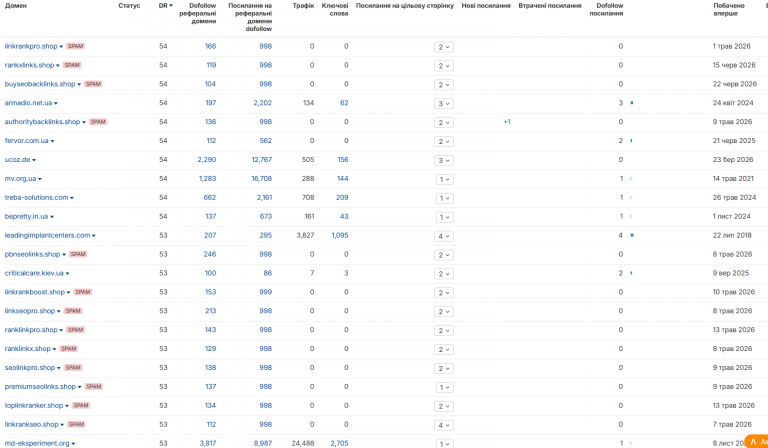This screenshot has height=448, width=768.
Task: Open seolinkpro.shop domain link
Action: point(30,368)
